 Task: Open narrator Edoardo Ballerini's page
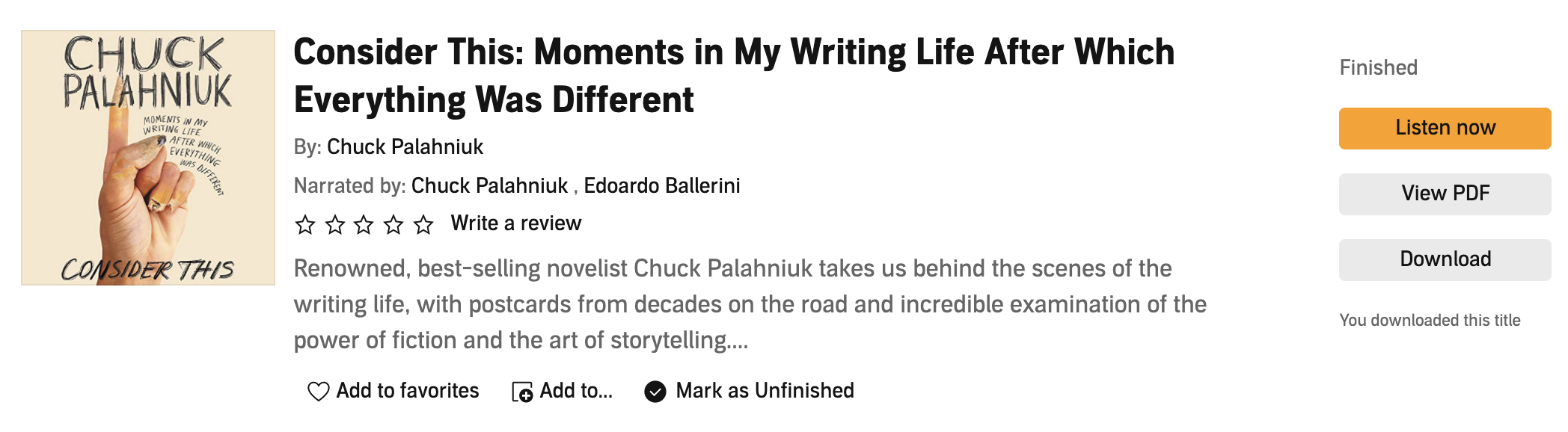[x=661, y=185]
